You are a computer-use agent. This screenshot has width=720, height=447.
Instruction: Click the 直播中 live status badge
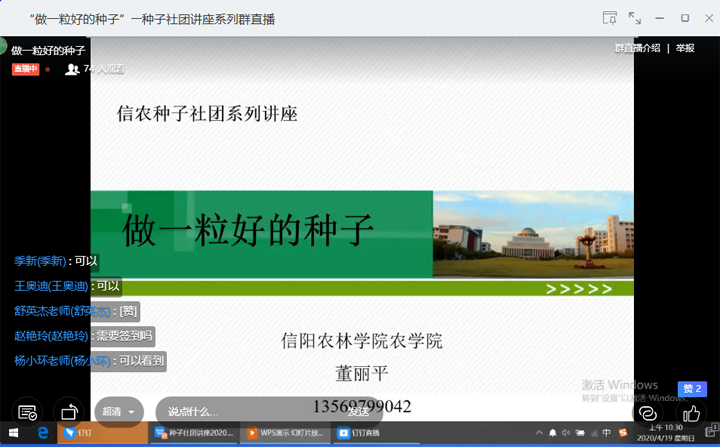(25, 69)
